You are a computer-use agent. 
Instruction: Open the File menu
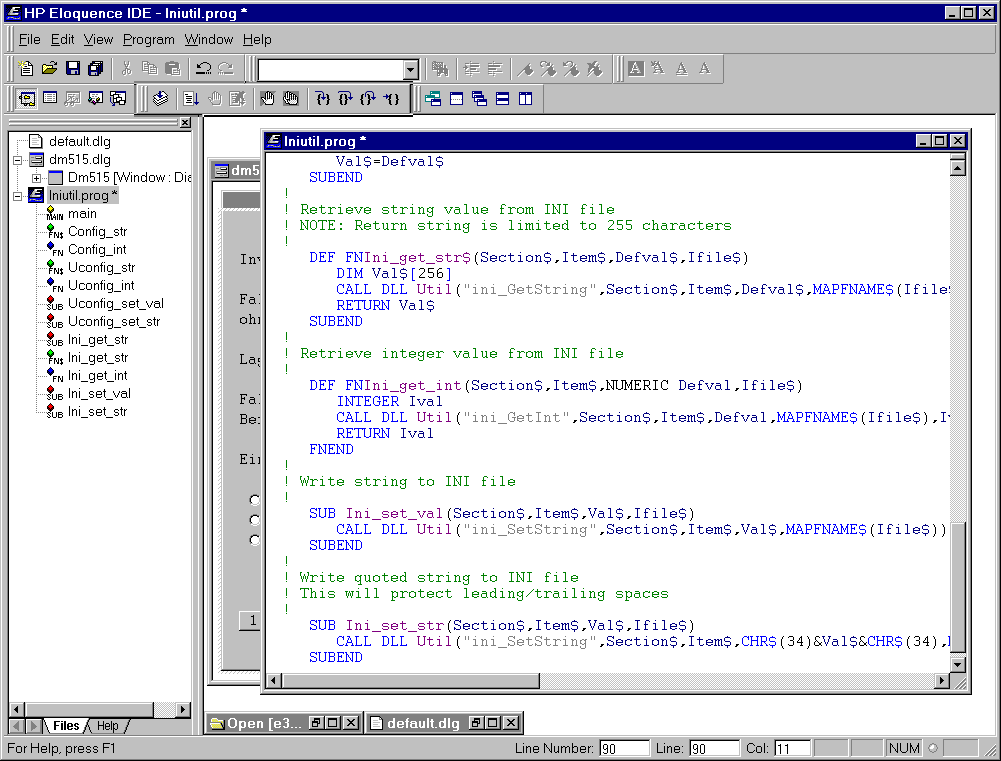[x=29, y=40]
